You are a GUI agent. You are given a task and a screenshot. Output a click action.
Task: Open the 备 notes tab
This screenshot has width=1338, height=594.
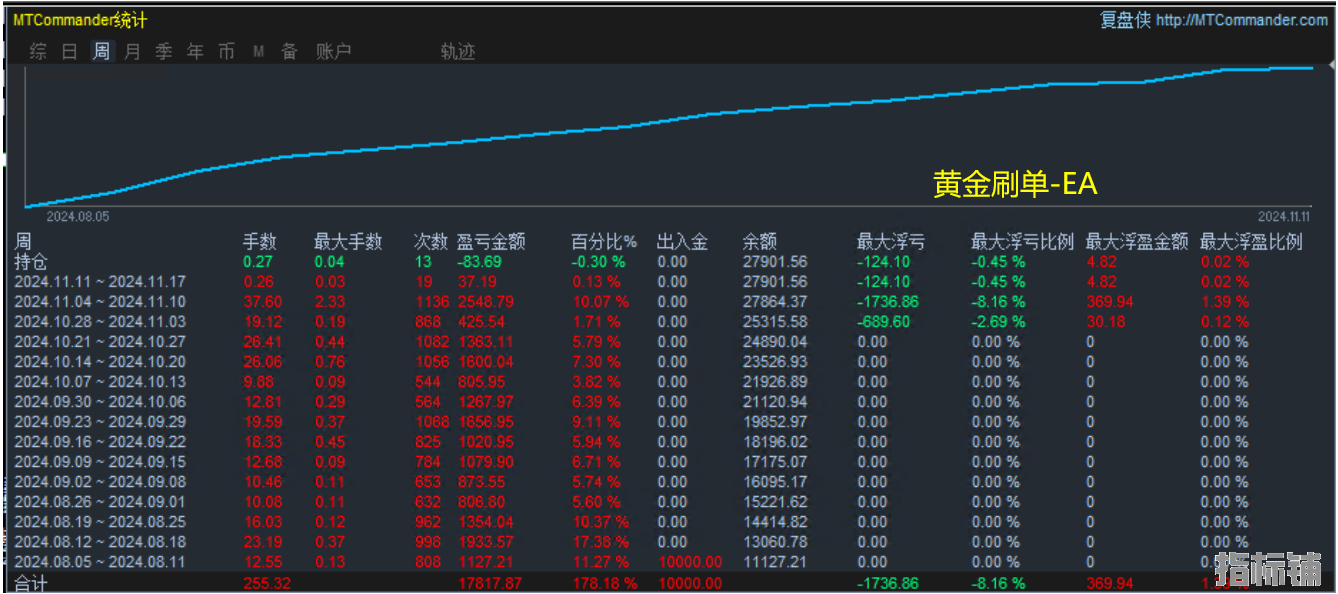[289, 51]
